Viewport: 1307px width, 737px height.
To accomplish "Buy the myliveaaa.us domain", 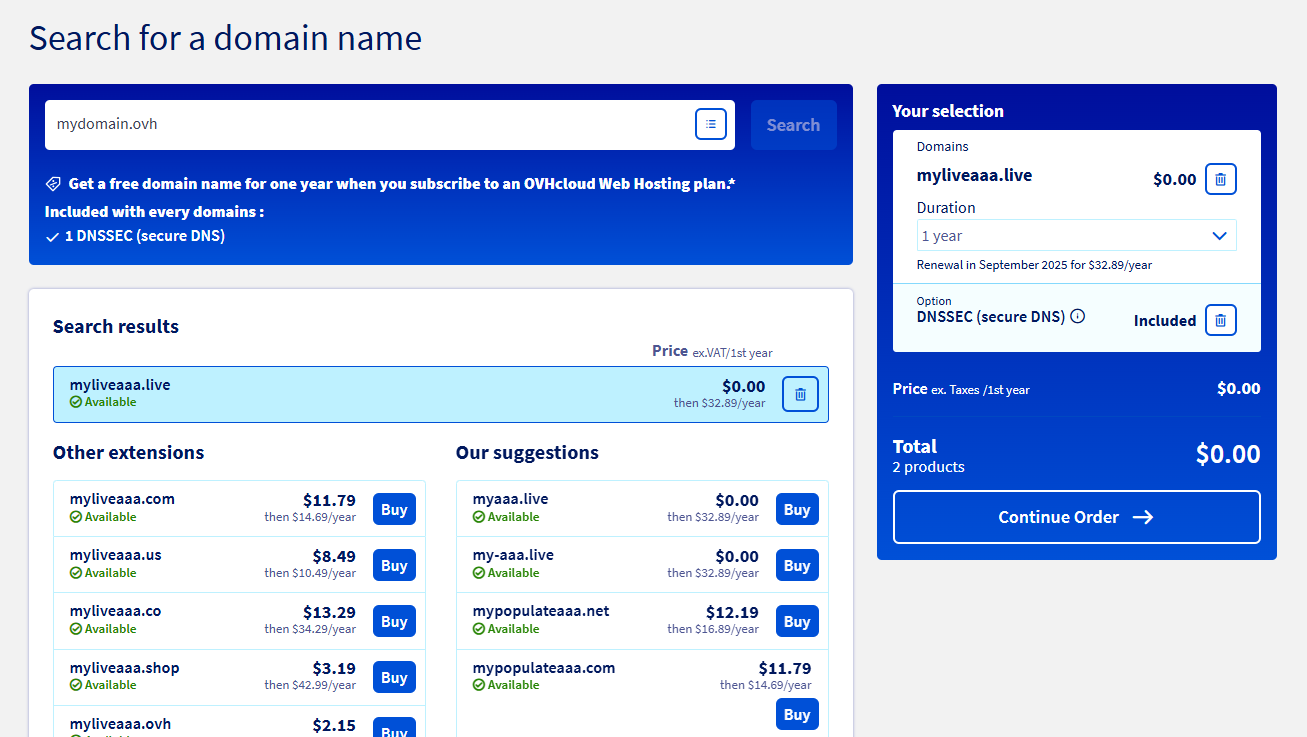I will 394,565.
